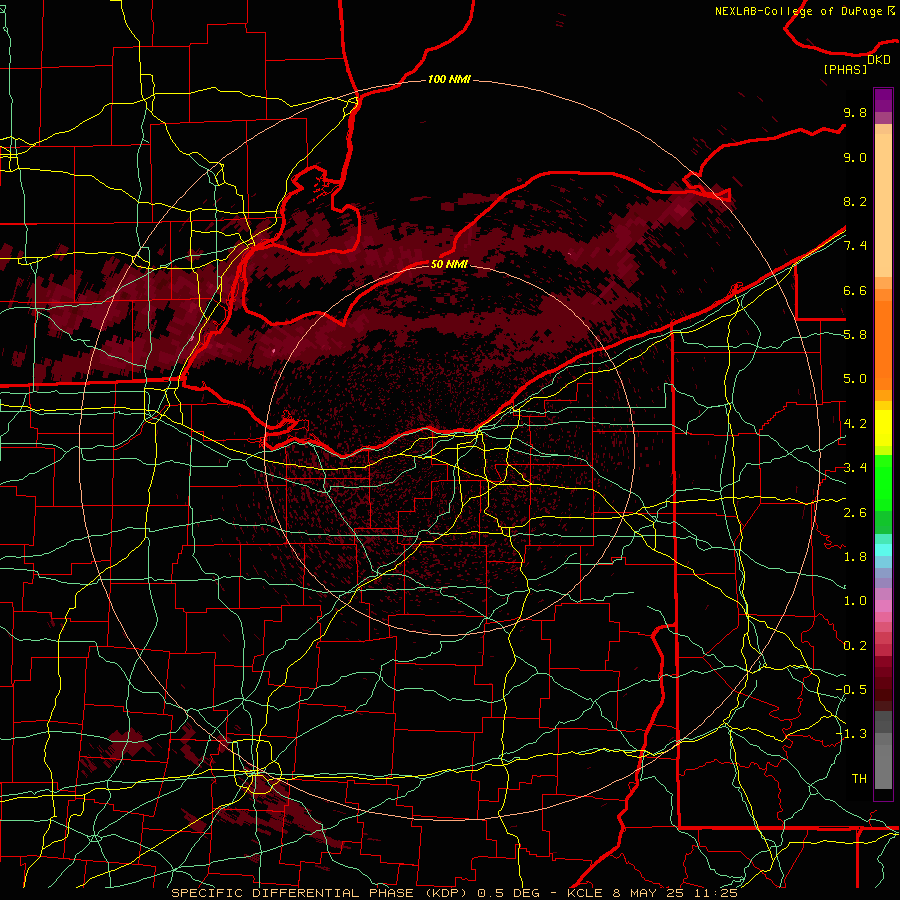Click the "DKD" product label
Screen dimensions: 900x900
(x=879, y=60)
